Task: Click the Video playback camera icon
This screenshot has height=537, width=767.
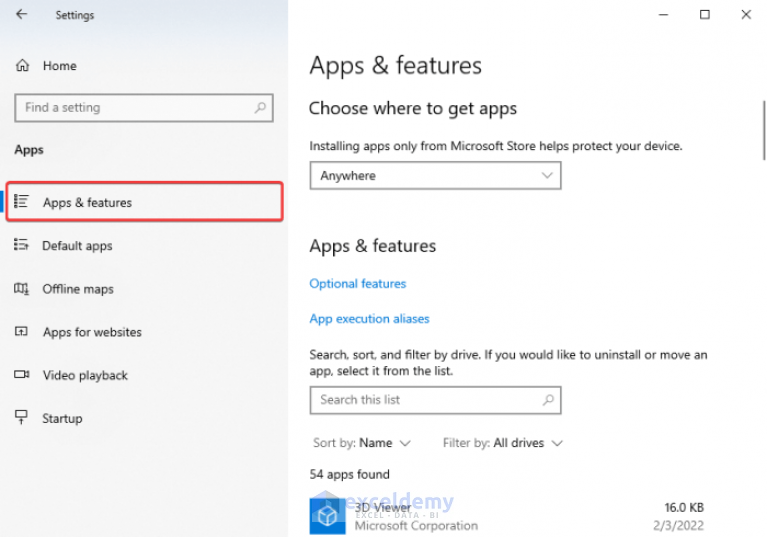Action: [x=22, y=374]
